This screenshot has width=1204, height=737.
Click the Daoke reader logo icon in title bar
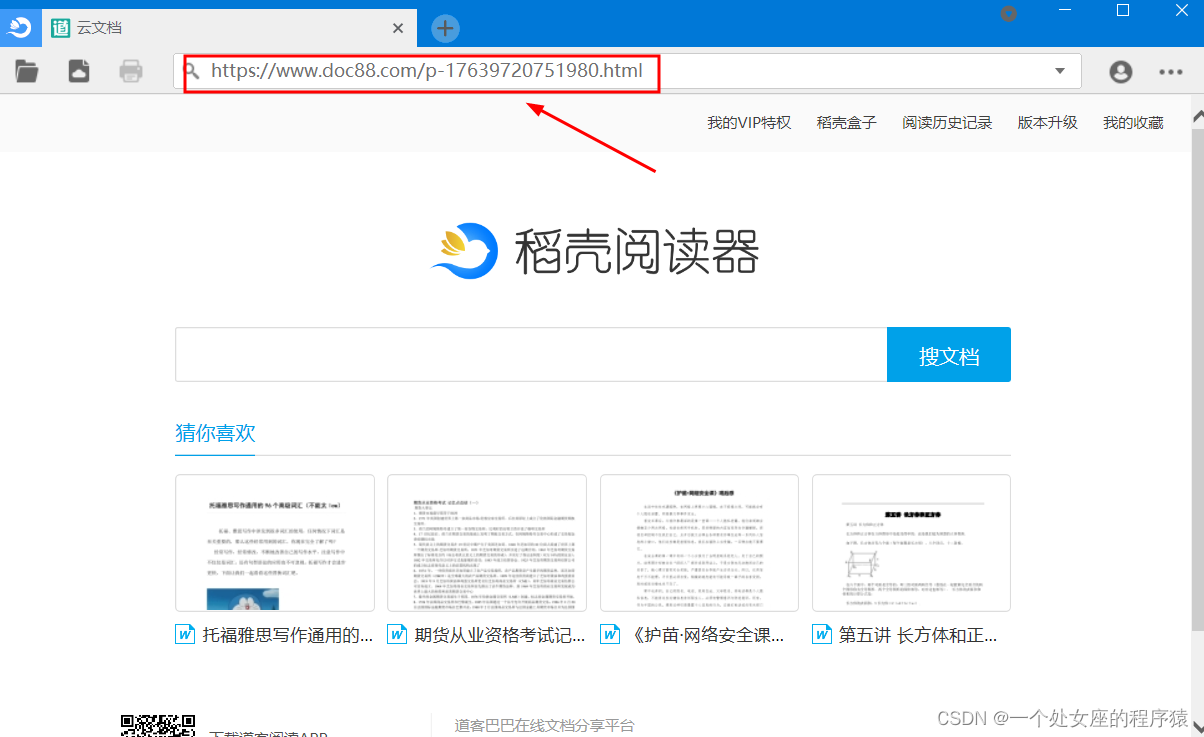coord(20,27)
